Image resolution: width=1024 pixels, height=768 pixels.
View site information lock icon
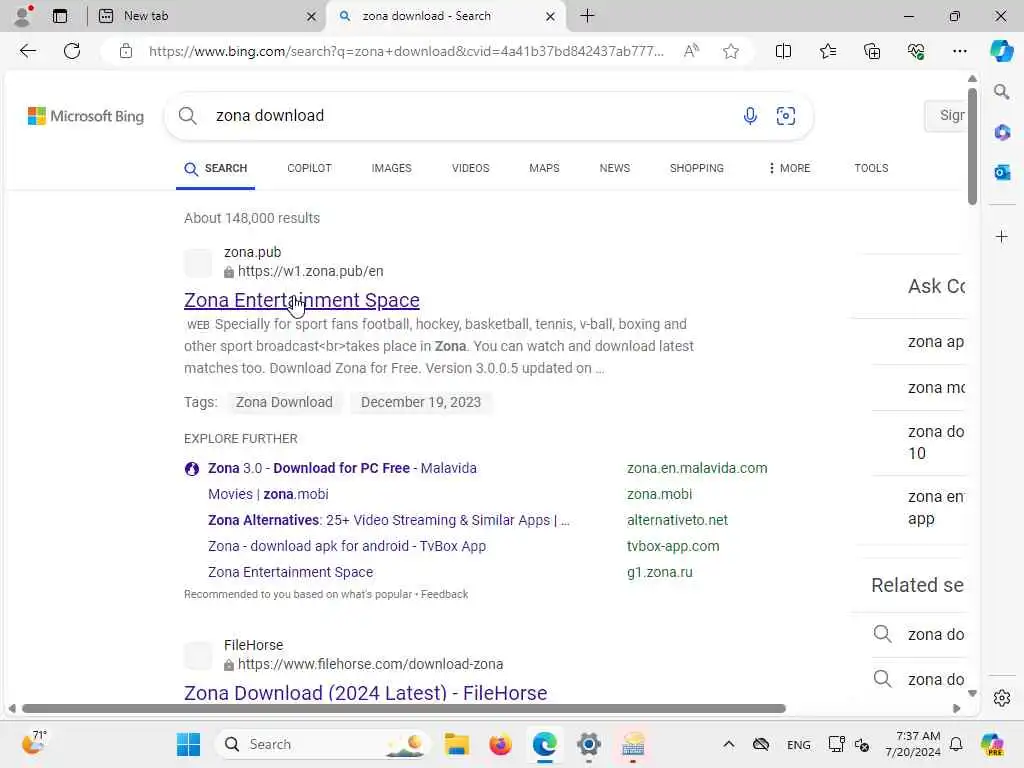tap(126, 51)
